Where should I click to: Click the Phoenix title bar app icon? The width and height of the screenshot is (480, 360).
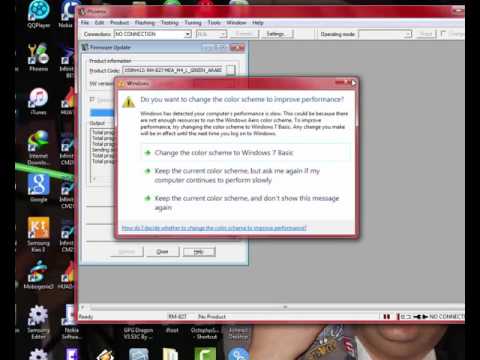(82, 12)
